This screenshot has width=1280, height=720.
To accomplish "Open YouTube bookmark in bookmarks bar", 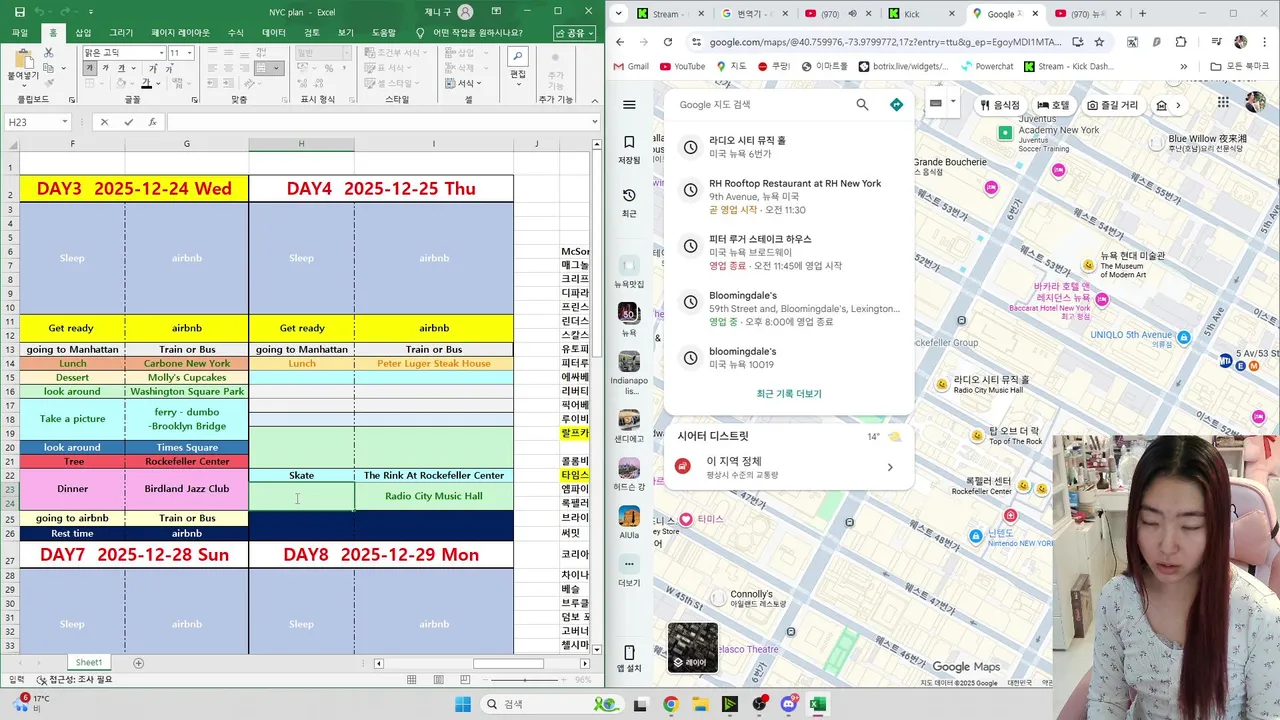I will click(681, 67).
